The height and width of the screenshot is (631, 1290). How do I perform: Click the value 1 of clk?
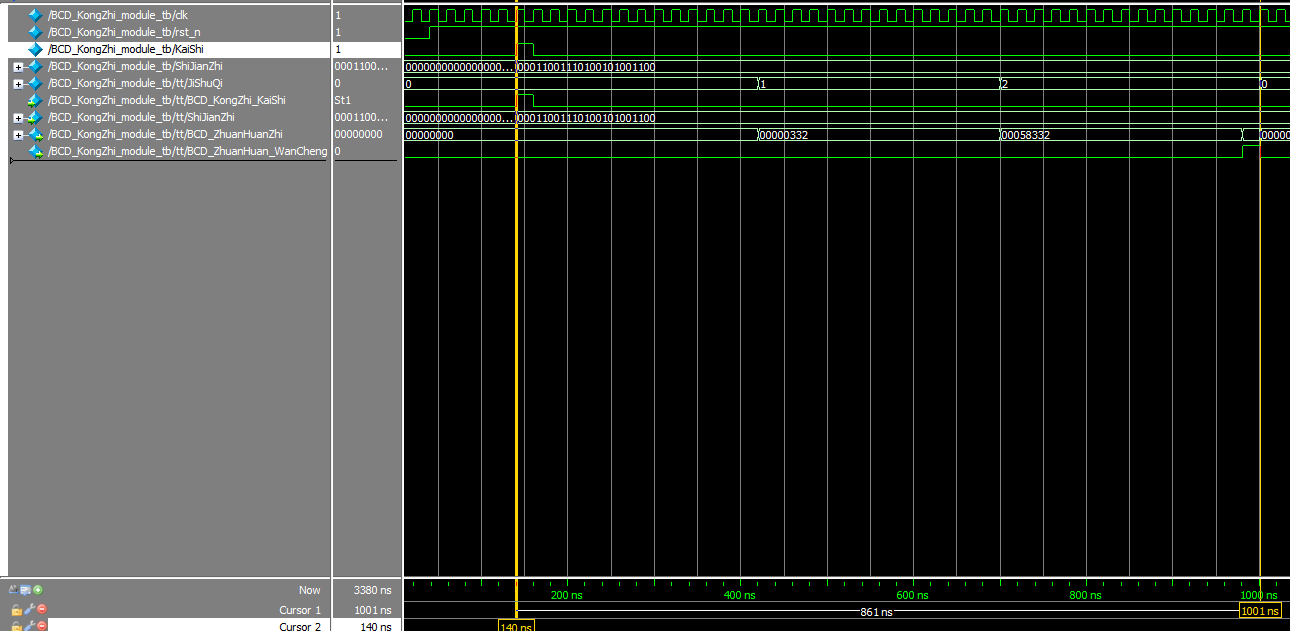pos(337,15)
